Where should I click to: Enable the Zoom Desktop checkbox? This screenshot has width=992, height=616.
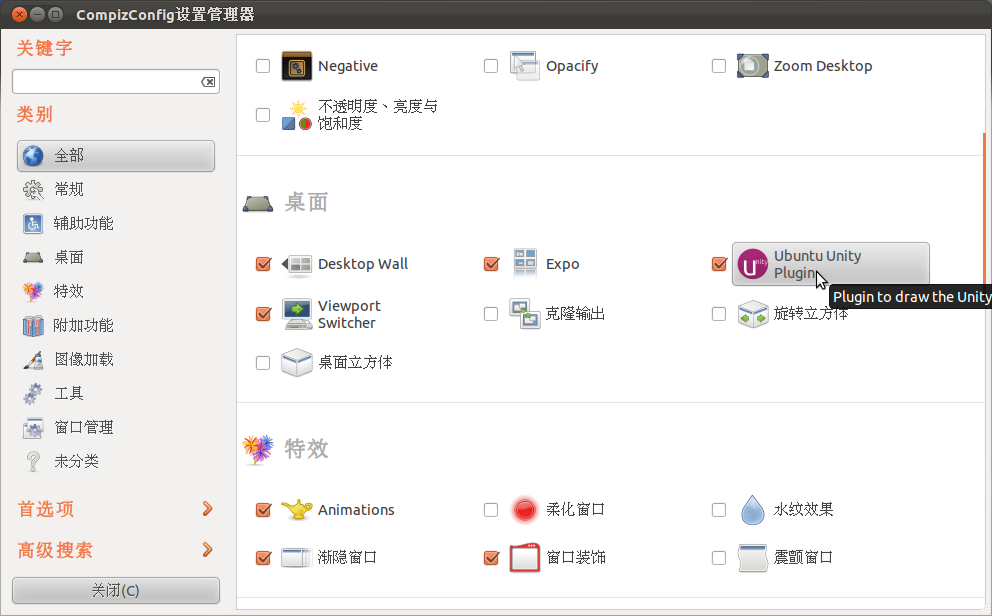719,66
